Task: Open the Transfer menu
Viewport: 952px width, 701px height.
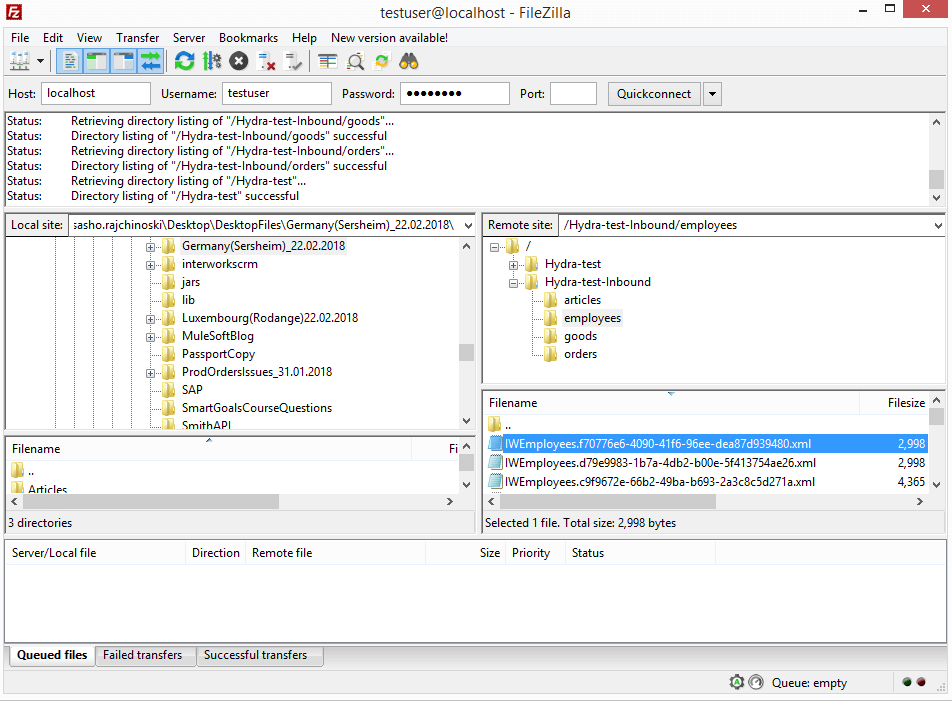Action: [138, 38]
